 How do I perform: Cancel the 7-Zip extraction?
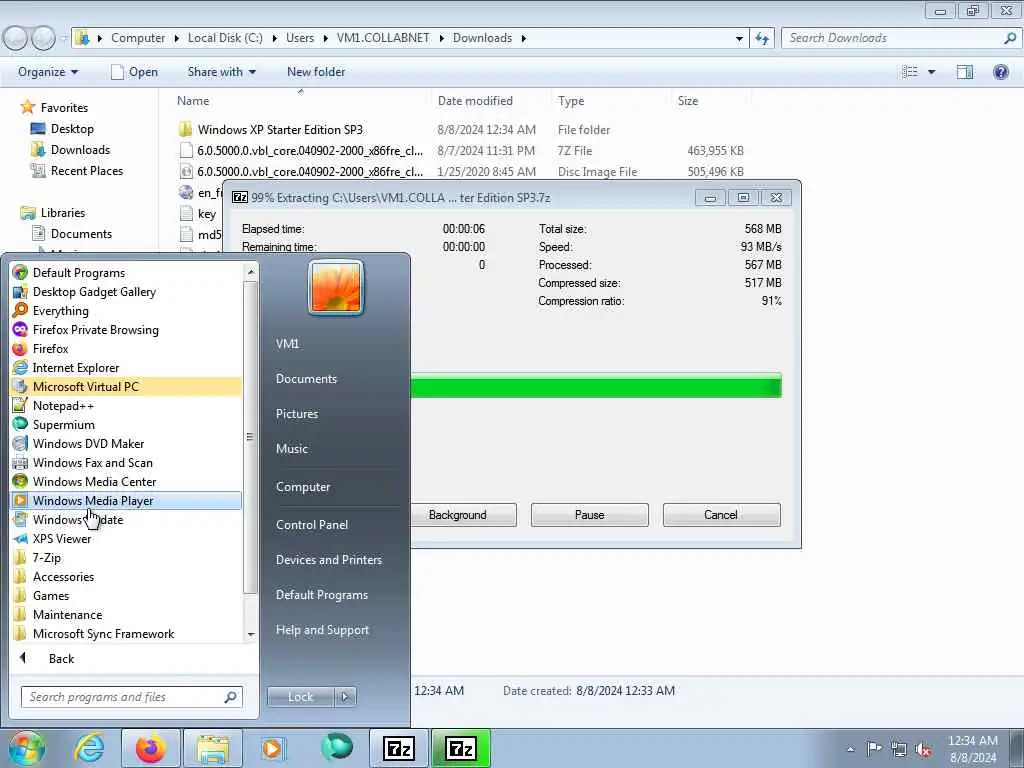point(721,515)
